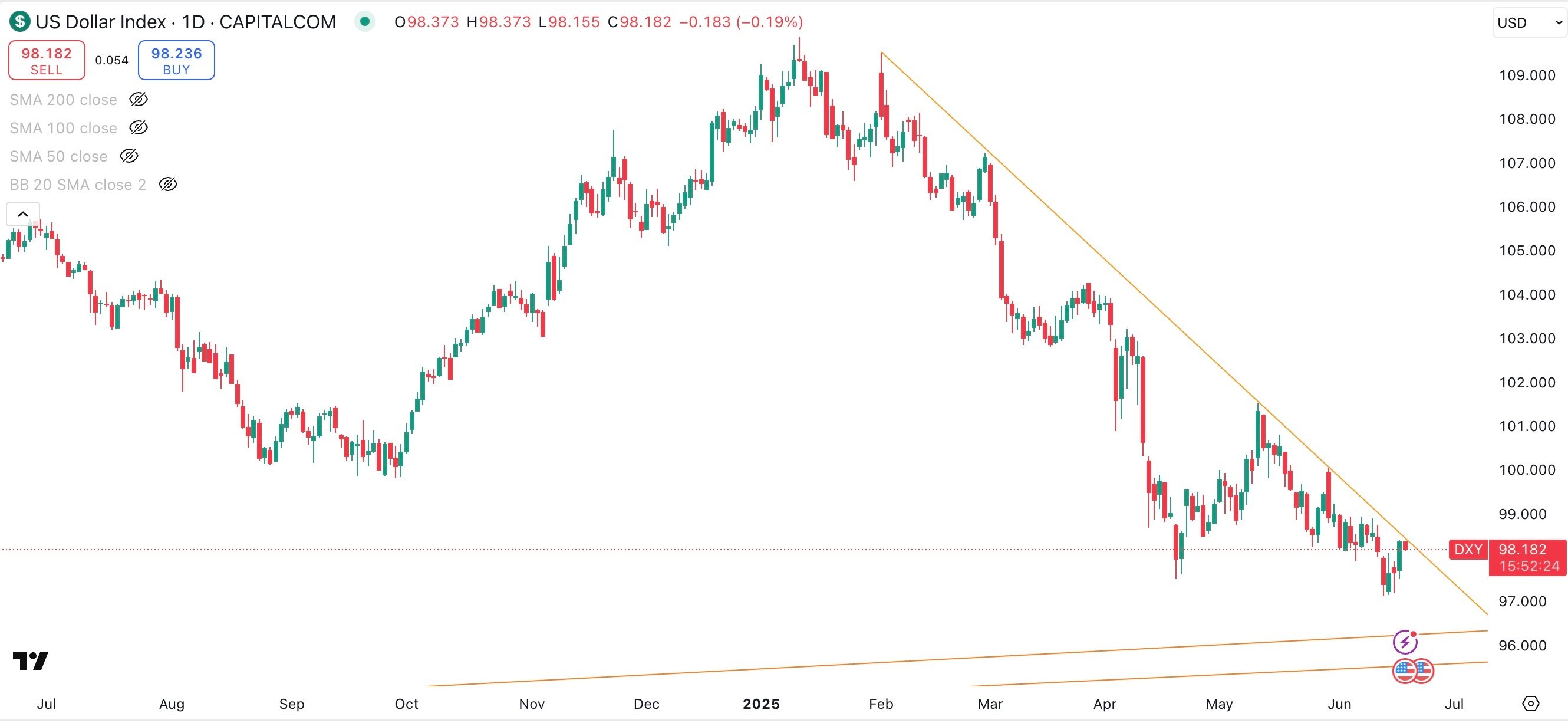Click the 0.054 spread value
This screenshot has height=723, width=1568.
[x=112, y=60]
